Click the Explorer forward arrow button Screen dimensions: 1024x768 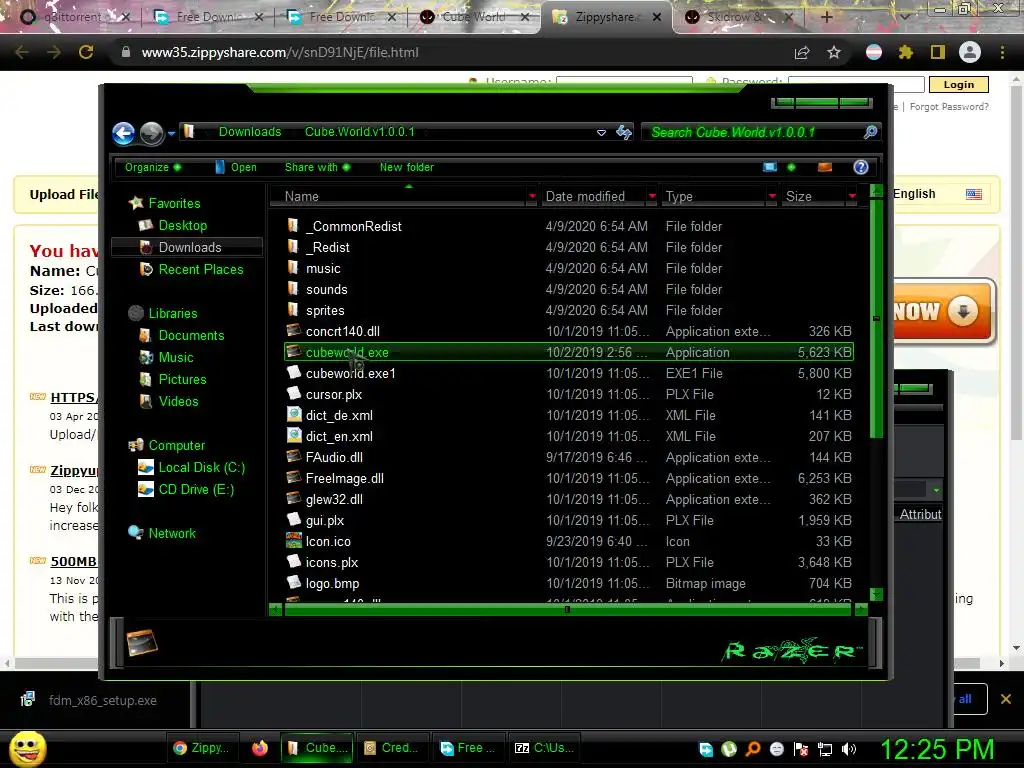(152, 133)
